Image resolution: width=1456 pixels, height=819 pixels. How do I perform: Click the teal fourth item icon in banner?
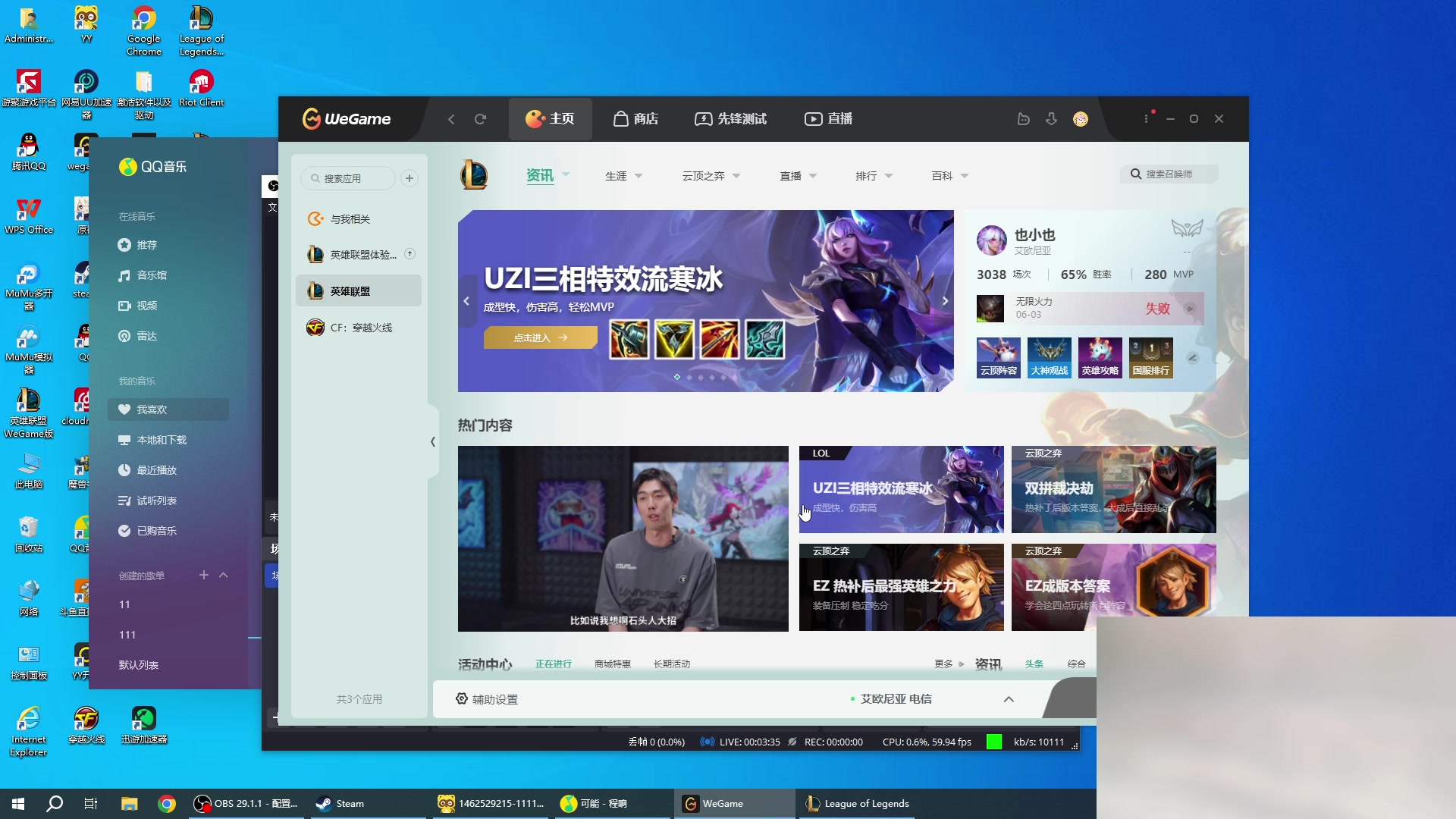(x=765, y=339)
